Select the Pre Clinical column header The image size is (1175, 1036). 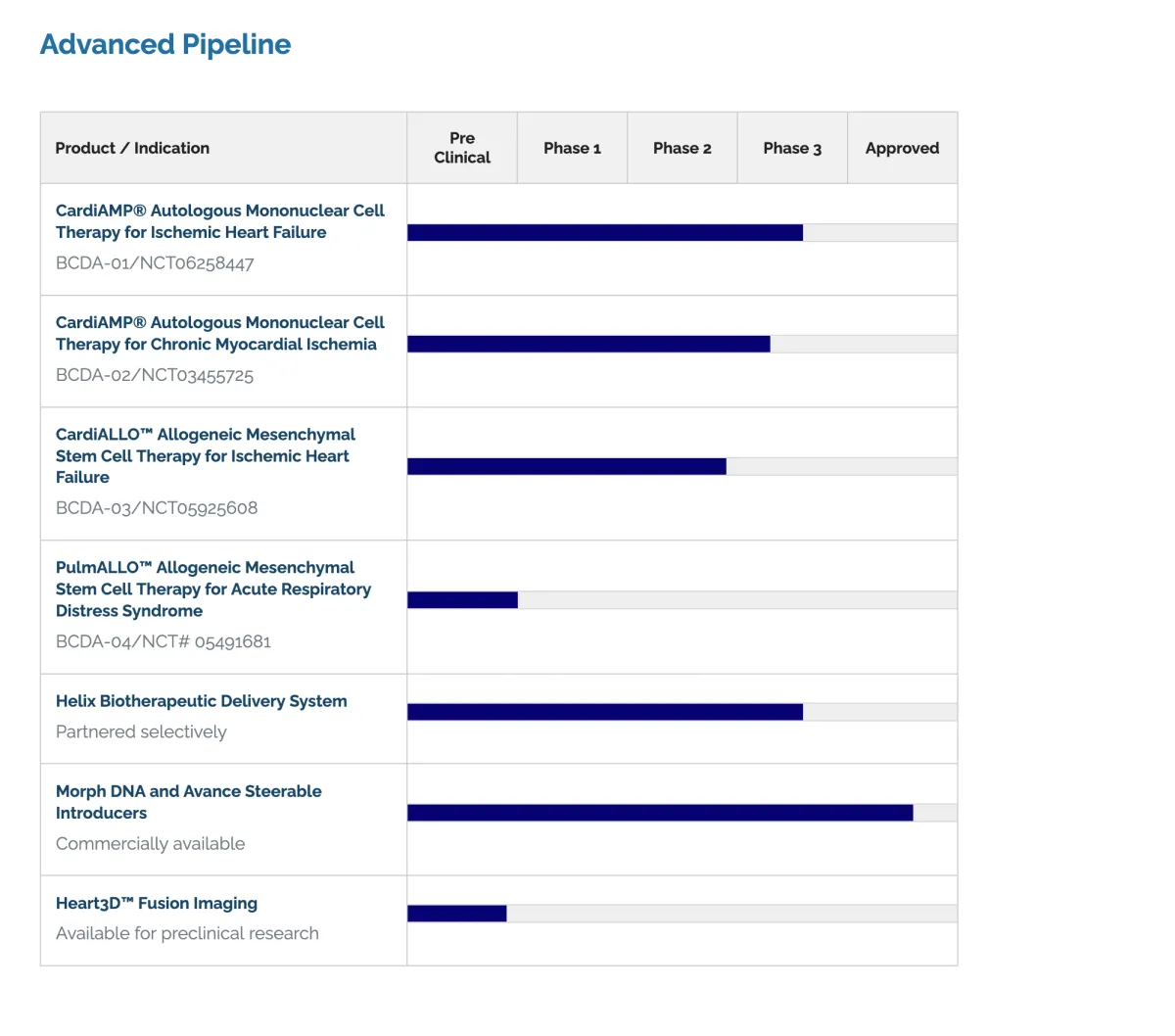pos(462,148)
